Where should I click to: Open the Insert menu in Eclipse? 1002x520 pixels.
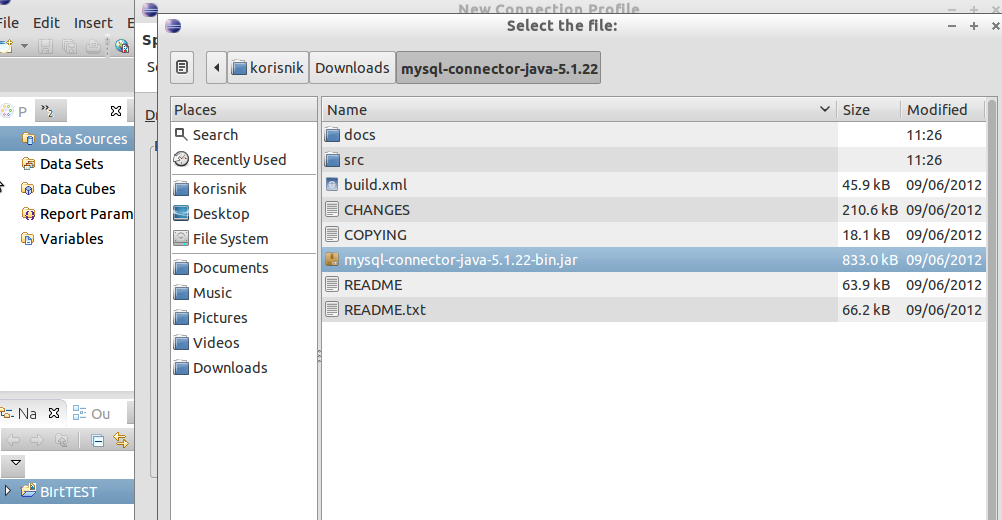click(x=93, y=23)
